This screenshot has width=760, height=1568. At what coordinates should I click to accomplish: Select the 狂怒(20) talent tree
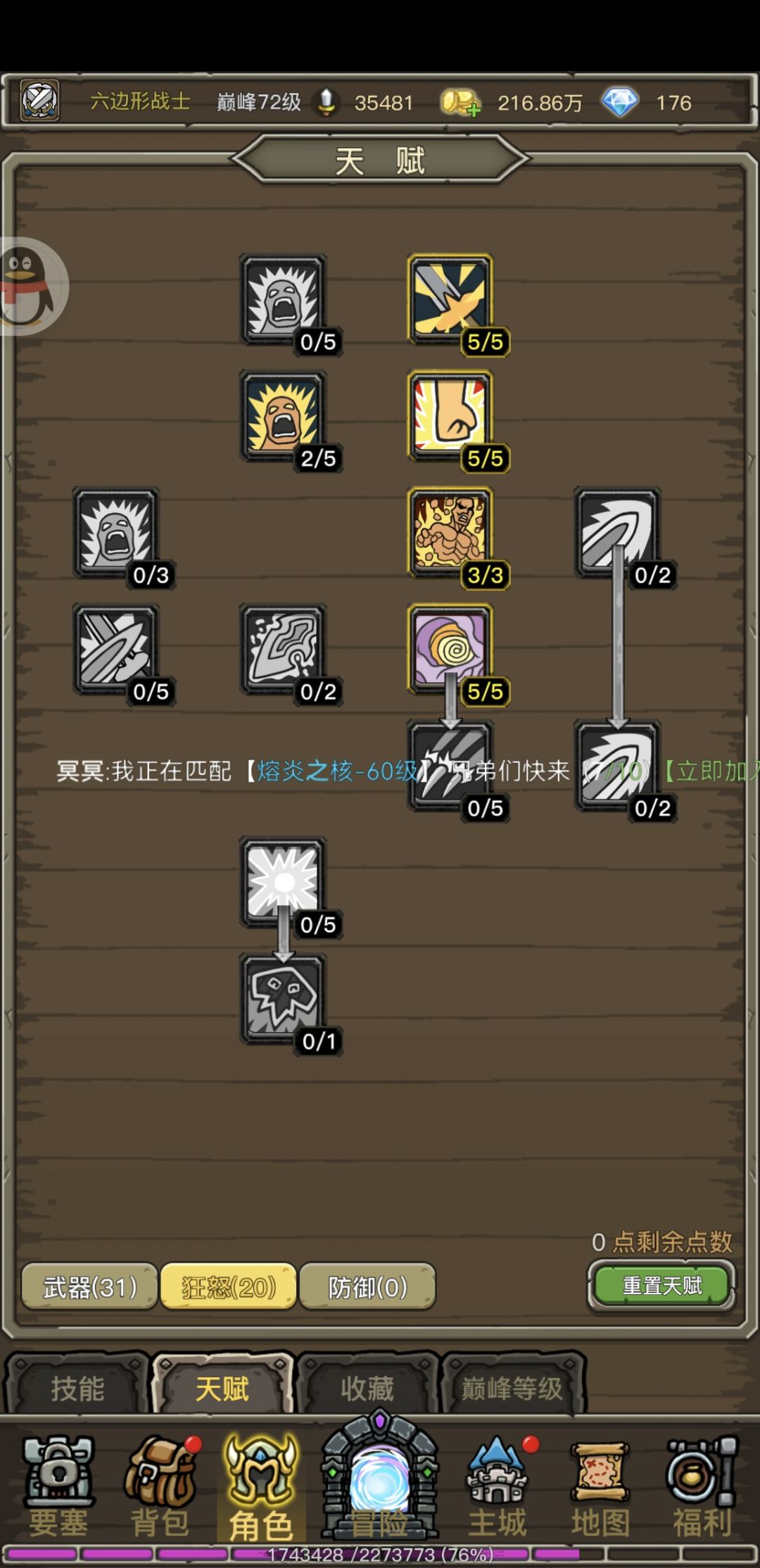click(x=229, y=1286)
